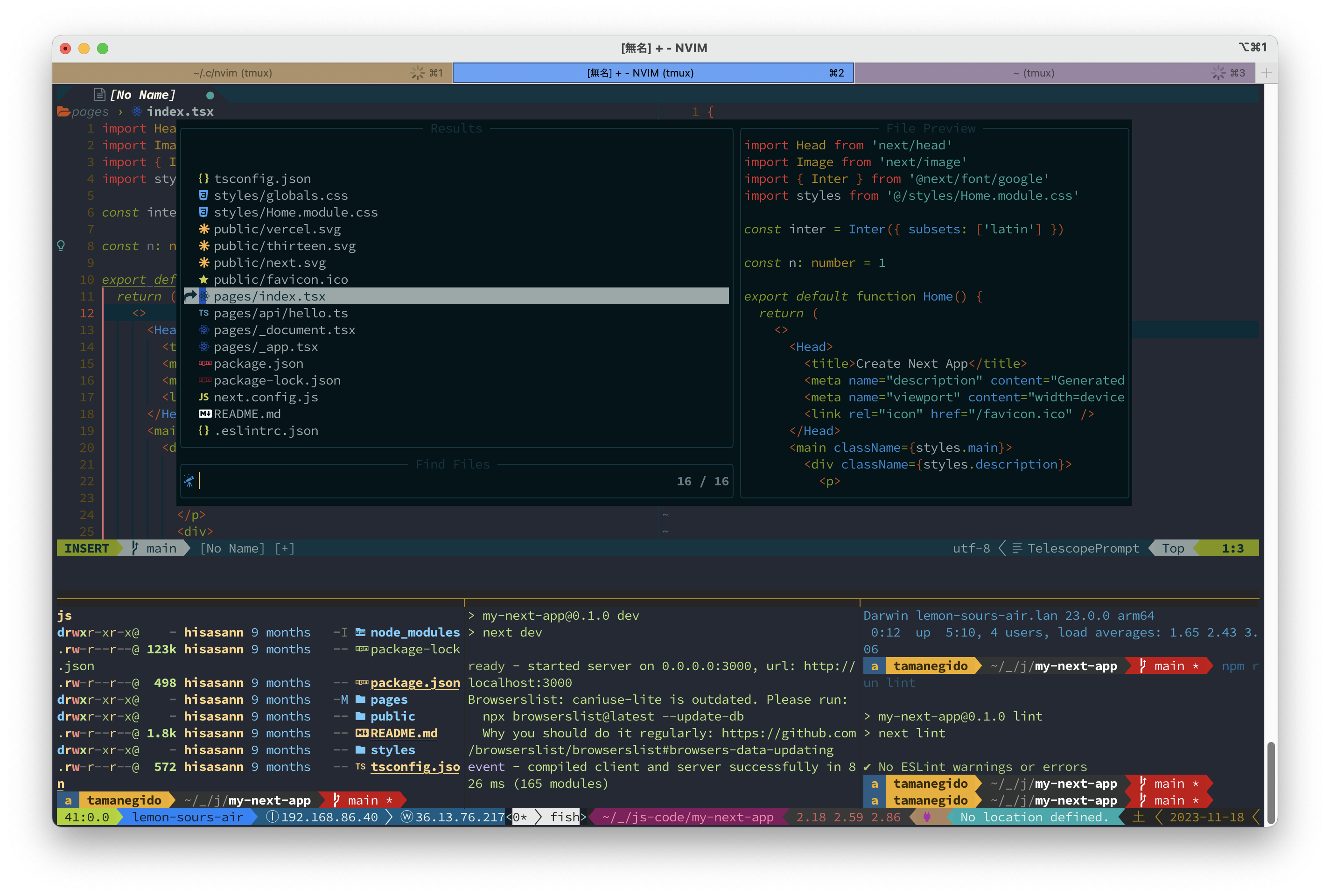Click the markdown icon beside README.md result

coord(204,414)
